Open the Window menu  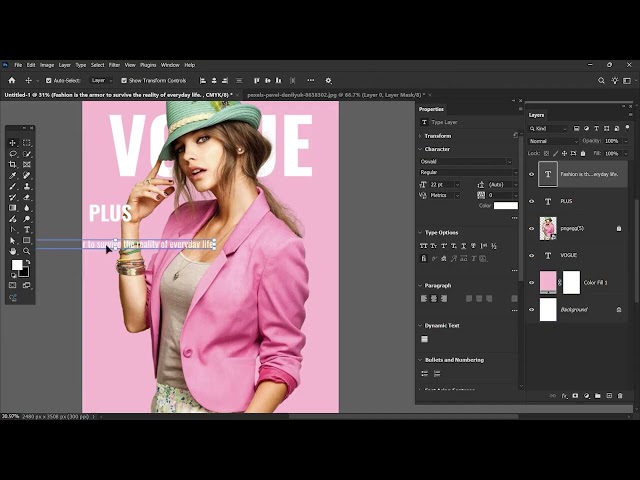coord(170,65)
